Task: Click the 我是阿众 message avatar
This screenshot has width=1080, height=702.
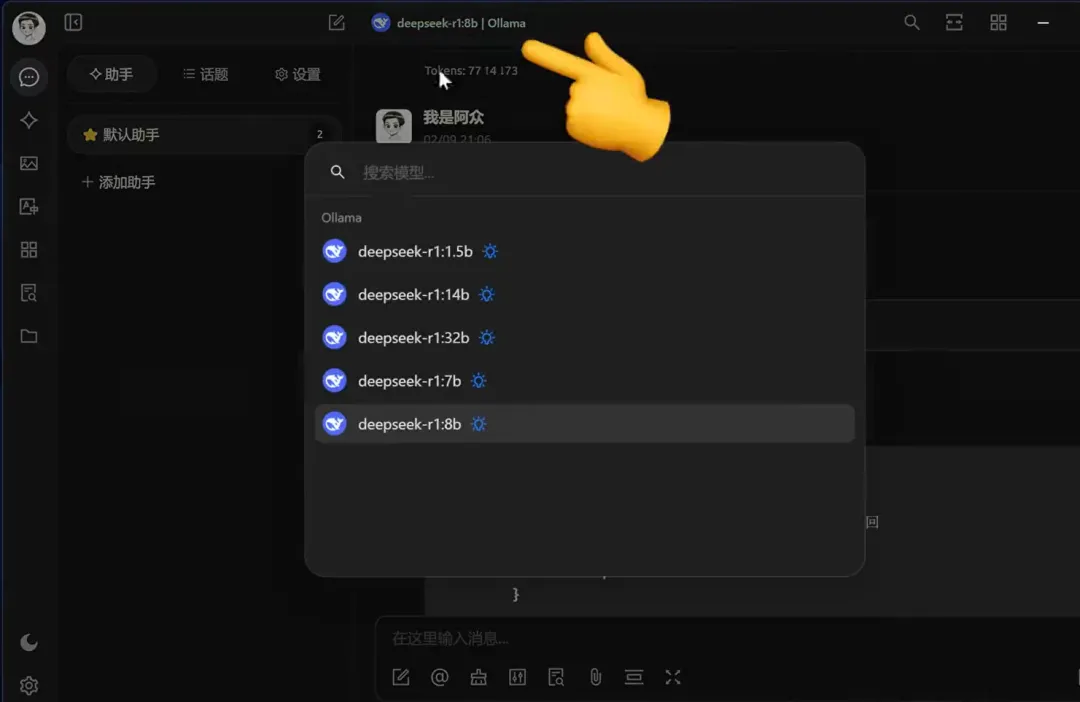Action: pyautogui.click(x=393, y=126)
